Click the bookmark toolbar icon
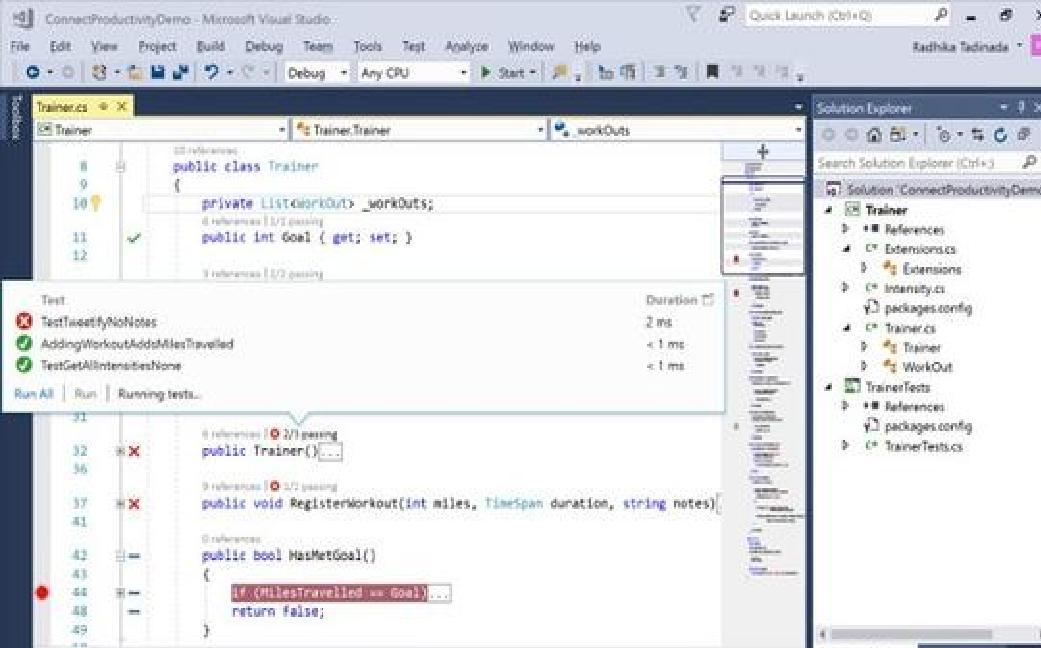This screenshot has width=1041, height=648. (x=712, y=72)
